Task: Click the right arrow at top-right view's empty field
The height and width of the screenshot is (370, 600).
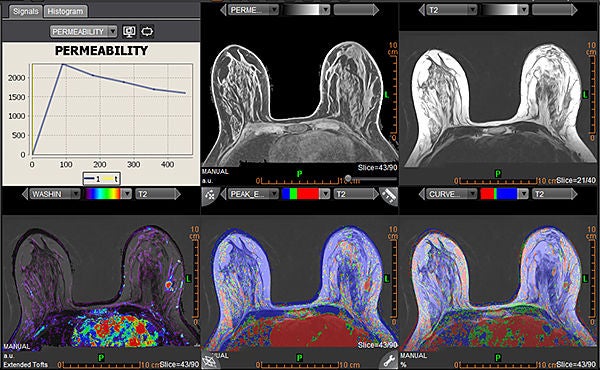Action: coord(574,10)
